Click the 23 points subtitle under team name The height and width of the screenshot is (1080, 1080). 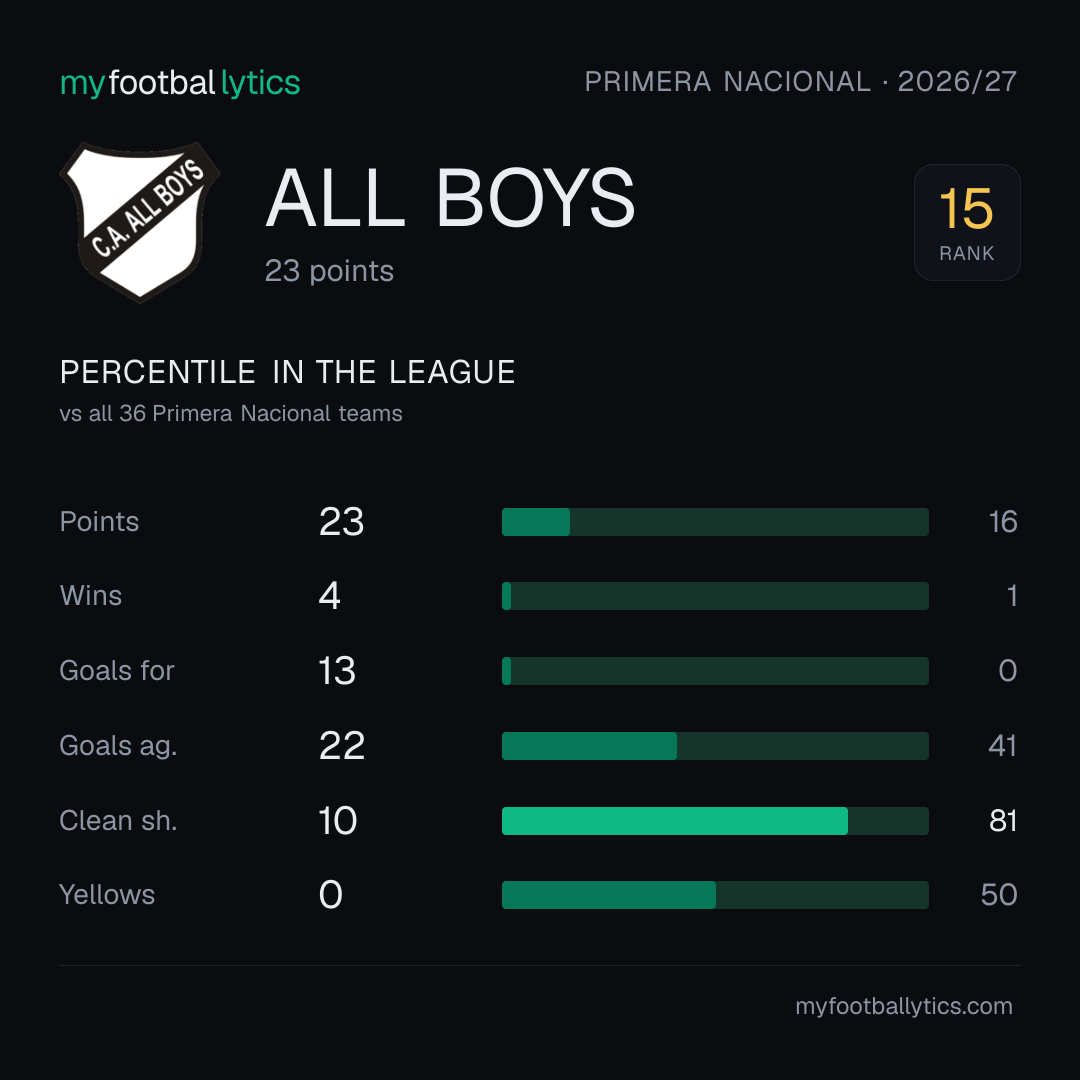click(329, 271)
